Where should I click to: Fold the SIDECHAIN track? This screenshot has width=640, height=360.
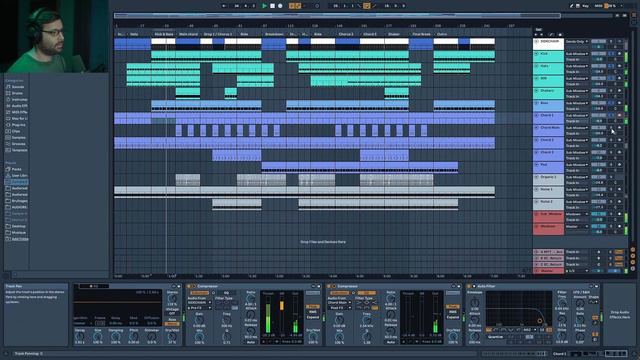(x=536, y=41)
